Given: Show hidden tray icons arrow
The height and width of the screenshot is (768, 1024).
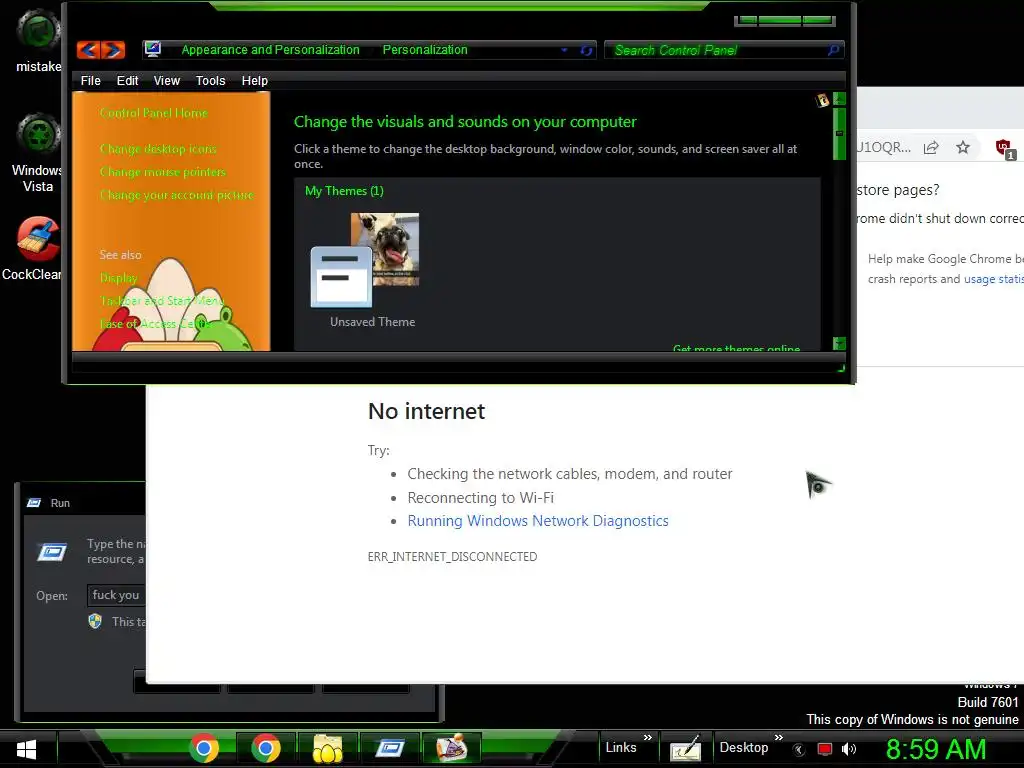Looking at the screenshot, I should tap(799, 750).
